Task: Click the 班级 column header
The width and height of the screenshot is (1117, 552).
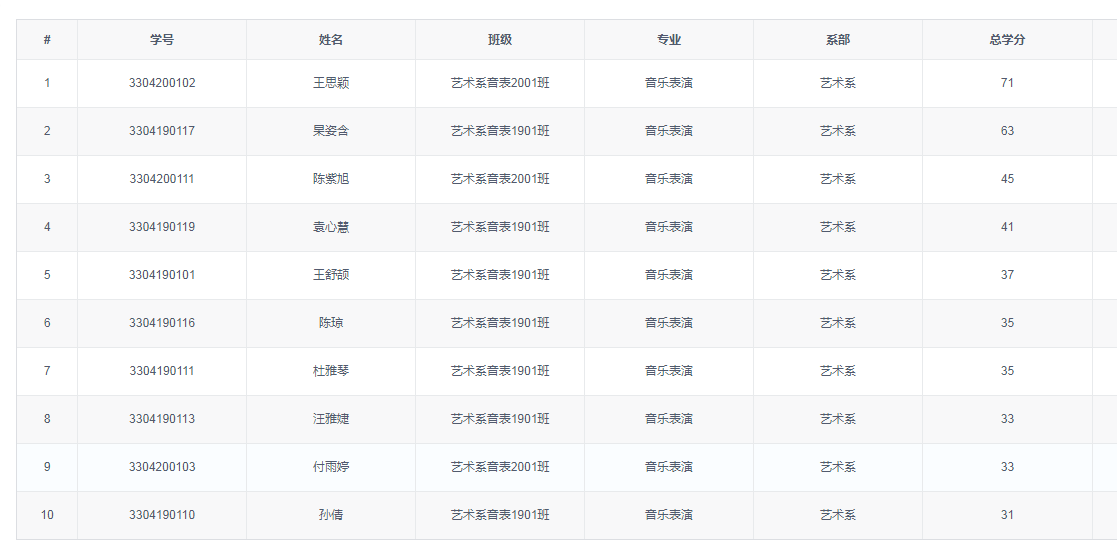Action: [x=500, y=40]
